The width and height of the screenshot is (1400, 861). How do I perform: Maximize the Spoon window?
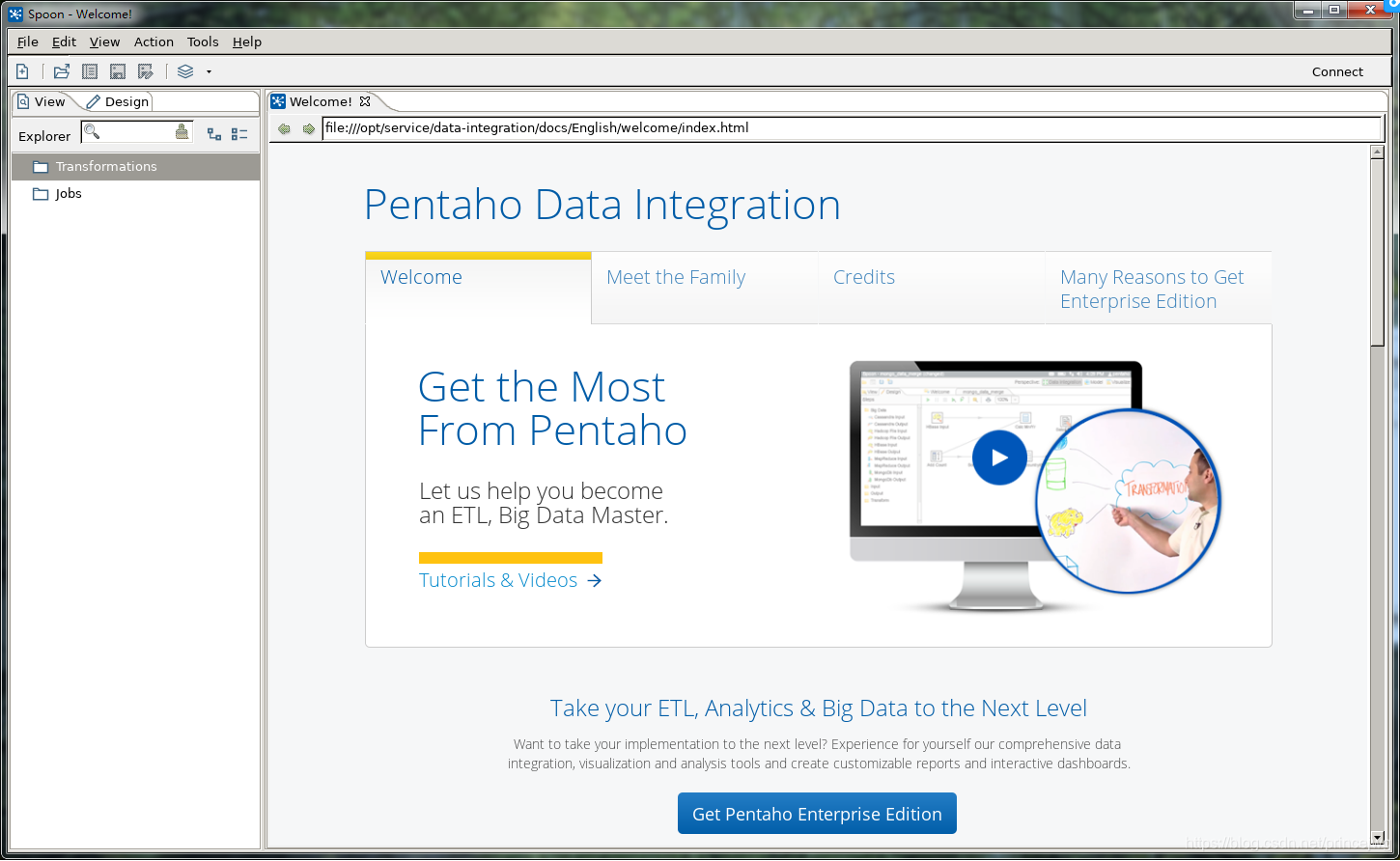(1335, 11)
